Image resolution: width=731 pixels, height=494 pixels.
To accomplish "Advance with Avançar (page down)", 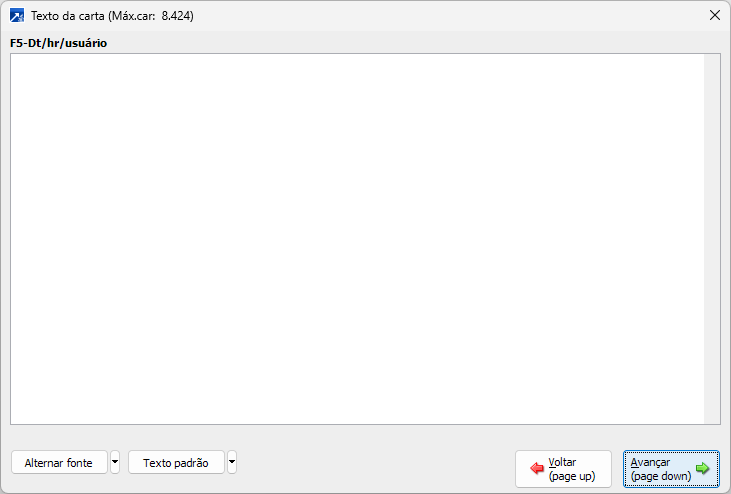I will (x=671, y=469).
